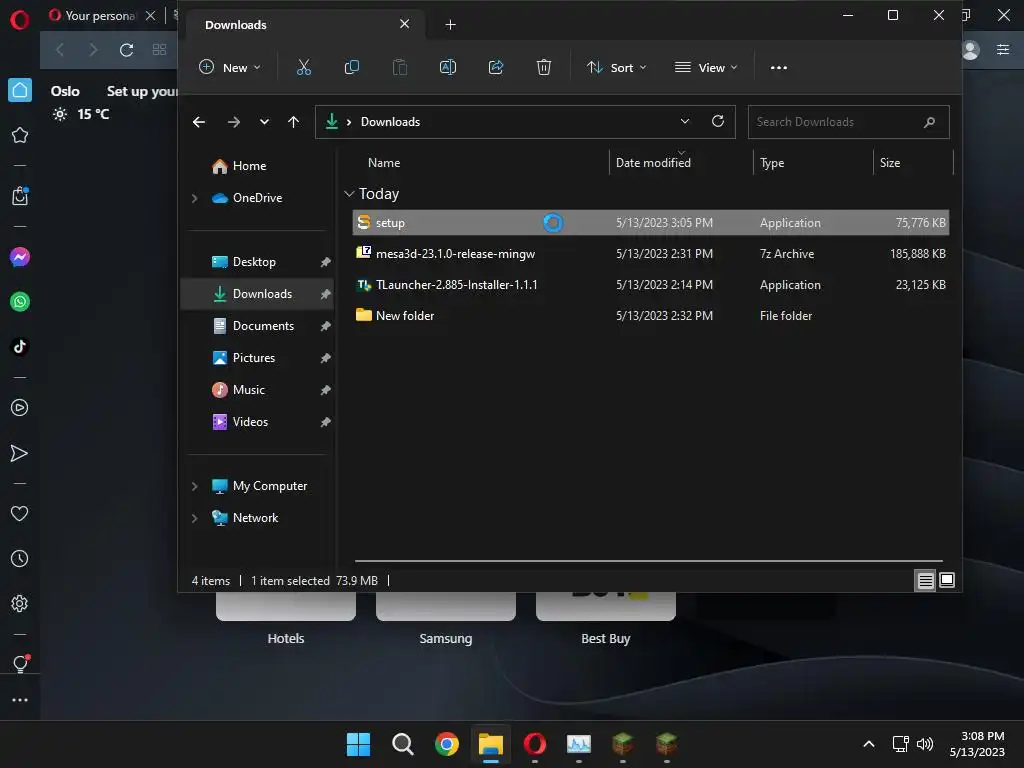Open Messenger in Opera sidebar
The width and height of the screenshot is (1024, 768).
tap(20, 257)
